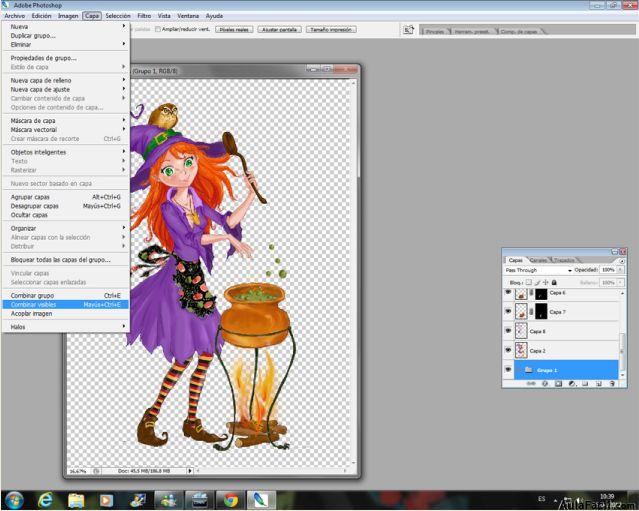Open Google Chrome from the taskbar
The image size is (639, 511).
click(231, 500)
